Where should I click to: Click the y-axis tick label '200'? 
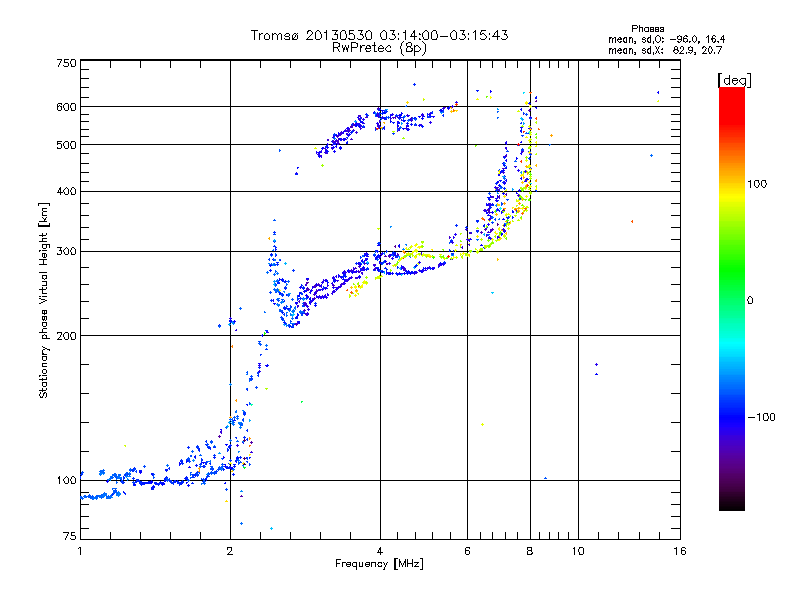click(66, 336)
